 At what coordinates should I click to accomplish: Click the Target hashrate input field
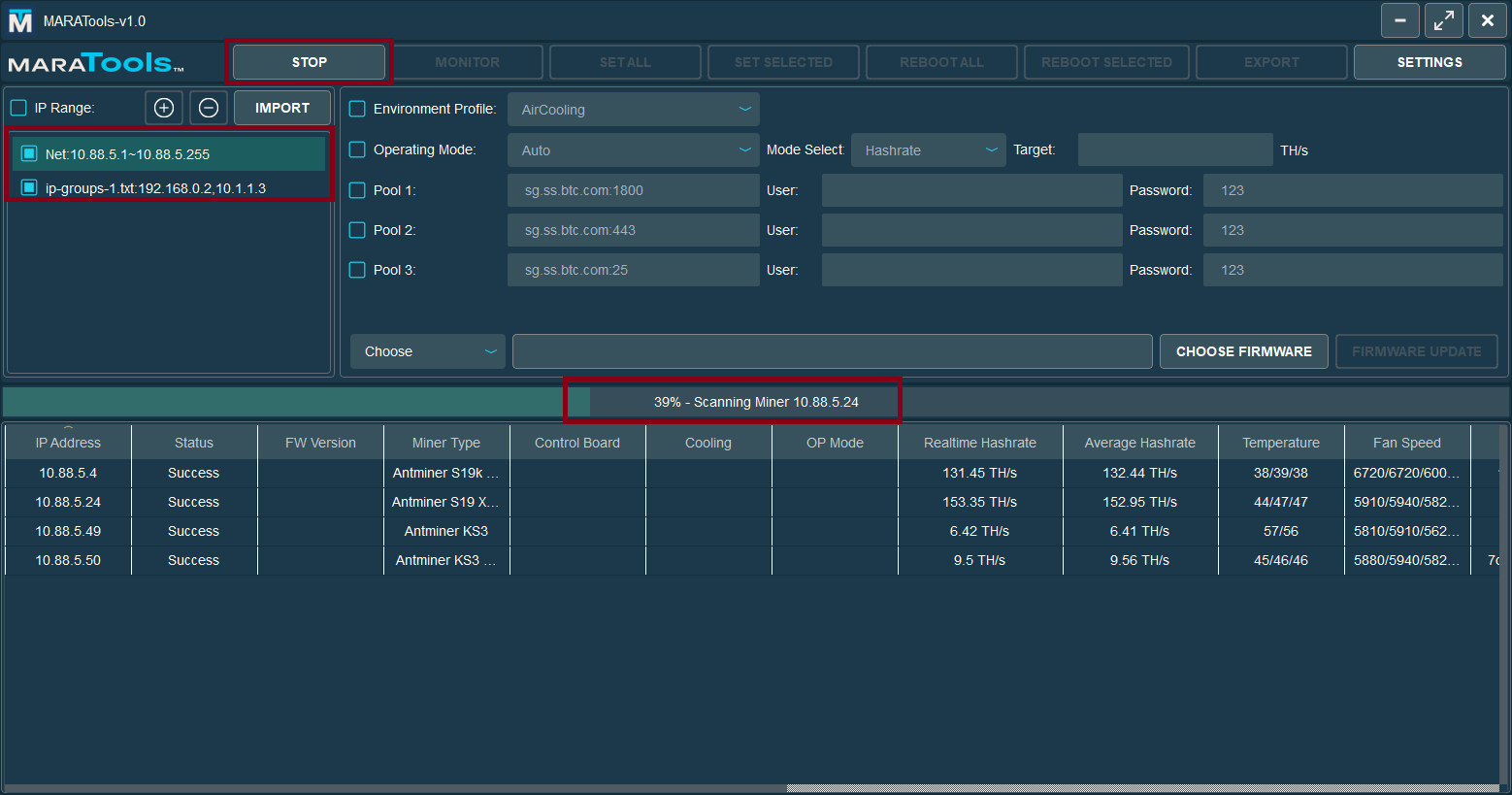(x=1175, y=150)
